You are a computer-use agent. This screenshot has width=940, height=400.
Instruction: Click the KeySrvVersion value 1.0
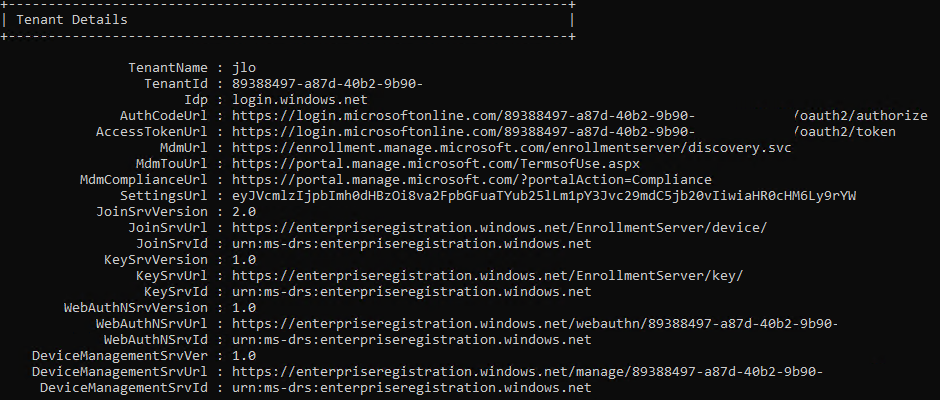click(x=244, y=260)
